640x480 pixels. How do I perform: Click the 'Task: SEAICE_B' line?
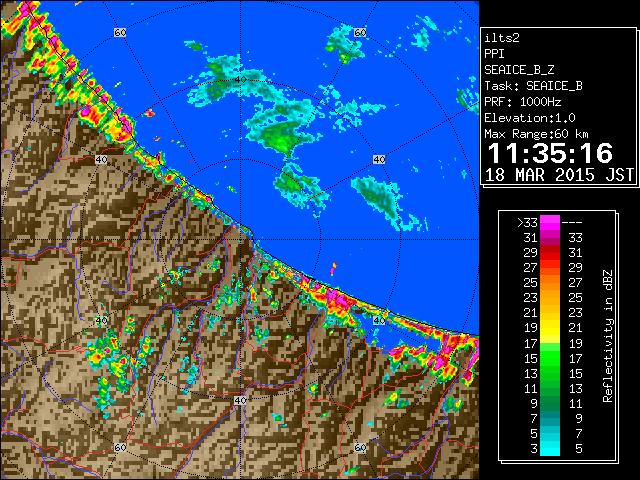coord(533,86)
